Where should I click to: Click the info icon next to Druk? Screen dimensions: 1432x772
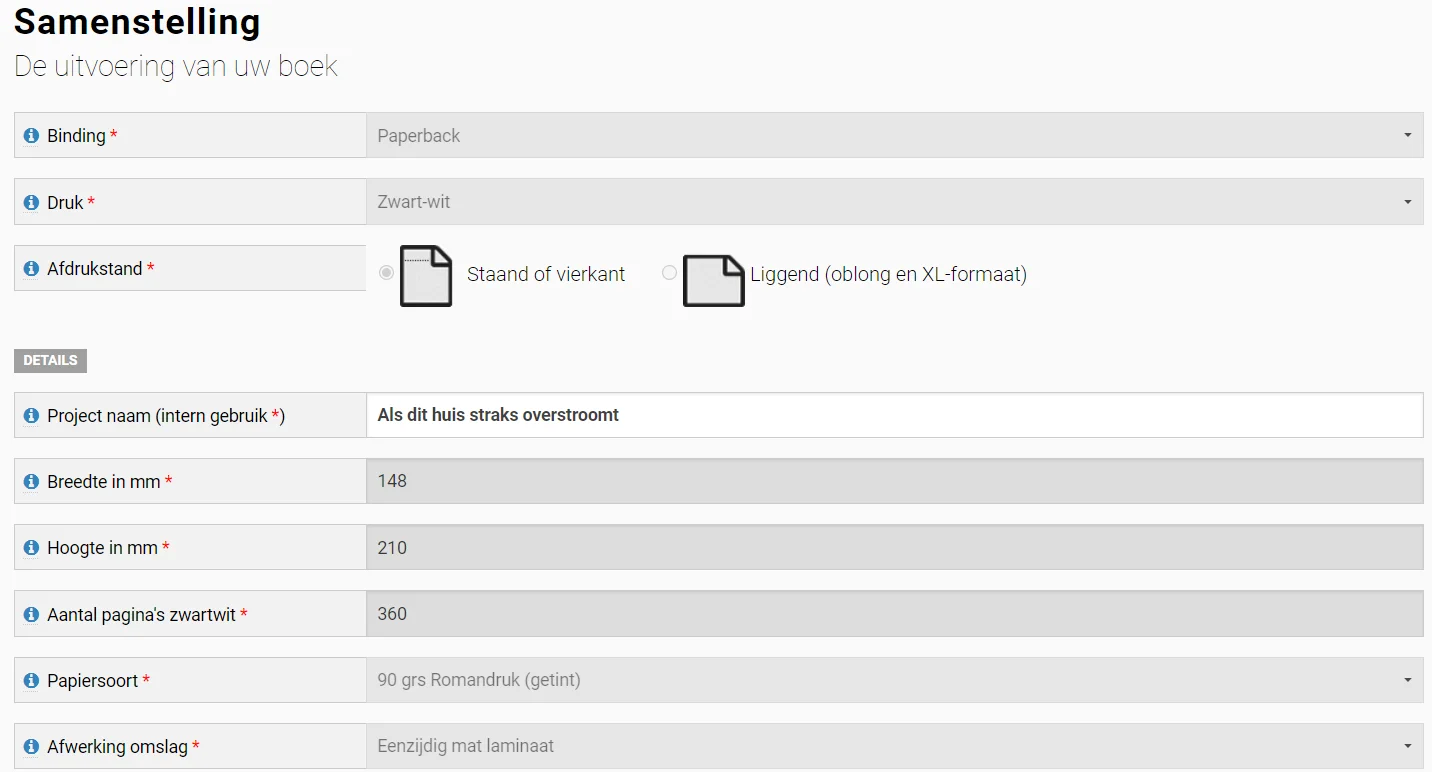(31, 202)
